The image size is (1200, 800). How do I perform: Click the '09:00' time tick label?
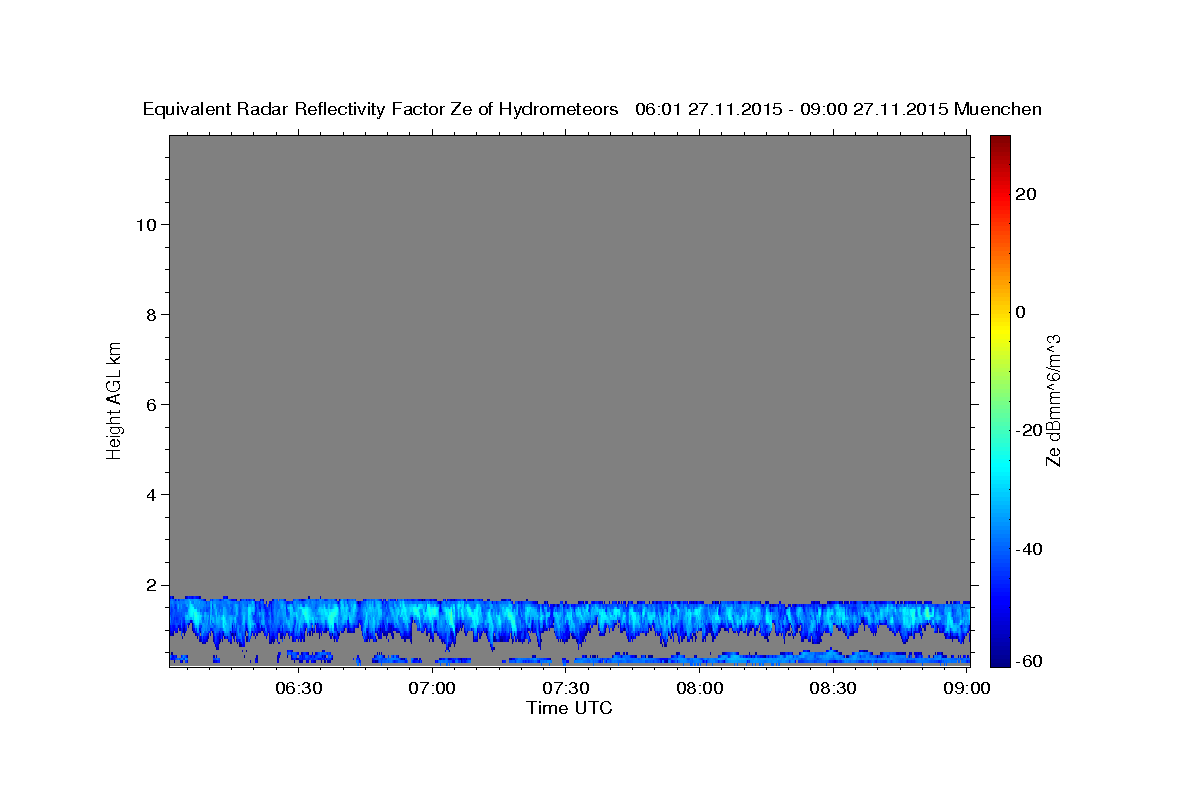967,689
